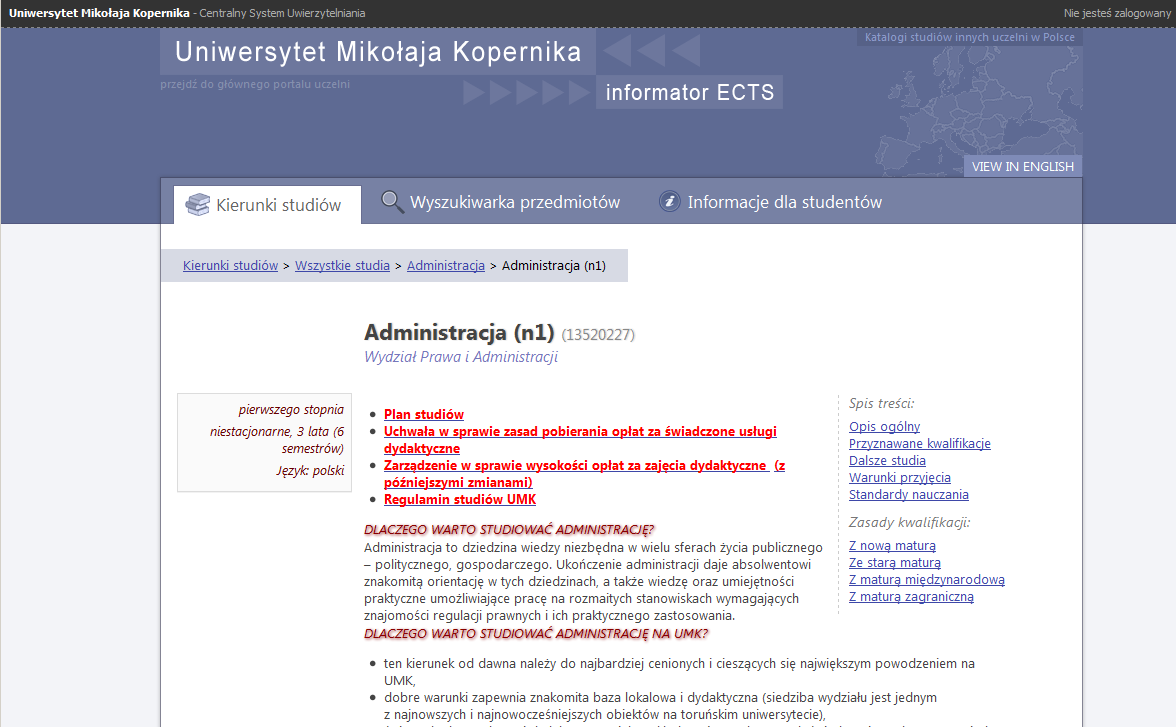1176x727 pixels.
Task: Follow 'przejdź do głównego portalu uczelni' link
Action: [255, 84]
